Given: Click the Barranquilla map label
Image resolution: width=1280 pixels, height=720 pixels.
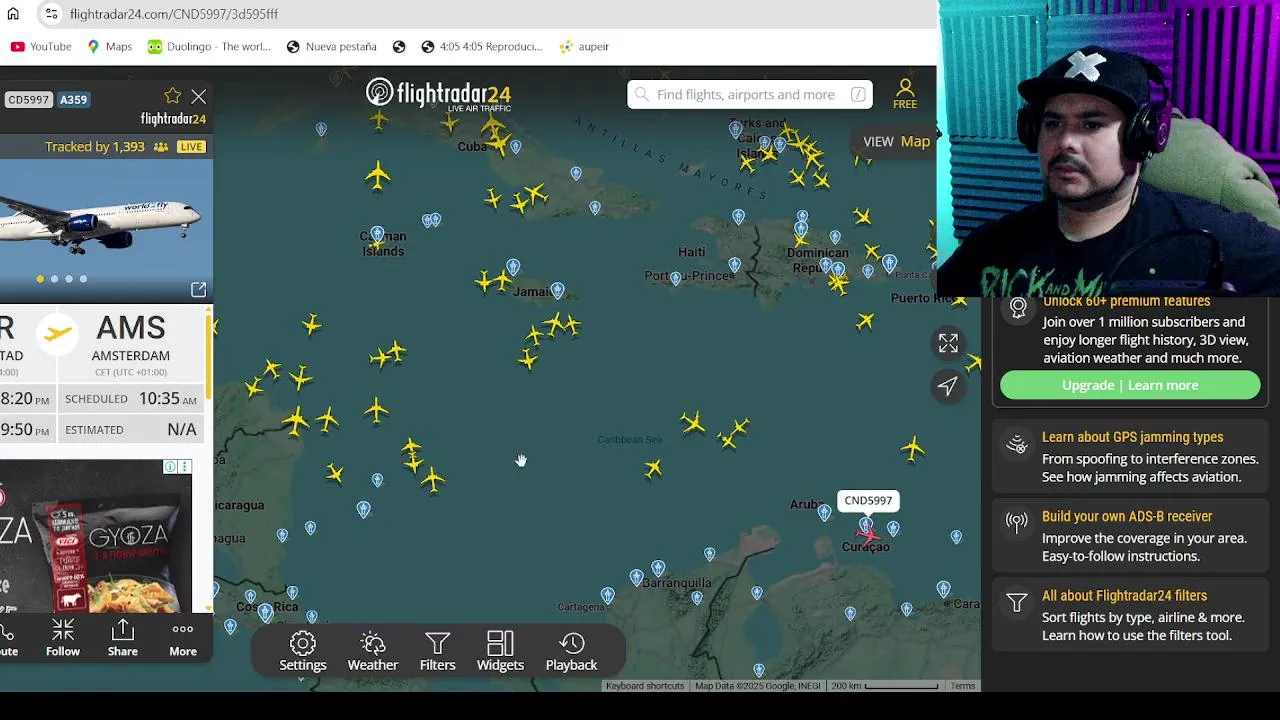Looking at the screenshot, I should tap(677, 583).
